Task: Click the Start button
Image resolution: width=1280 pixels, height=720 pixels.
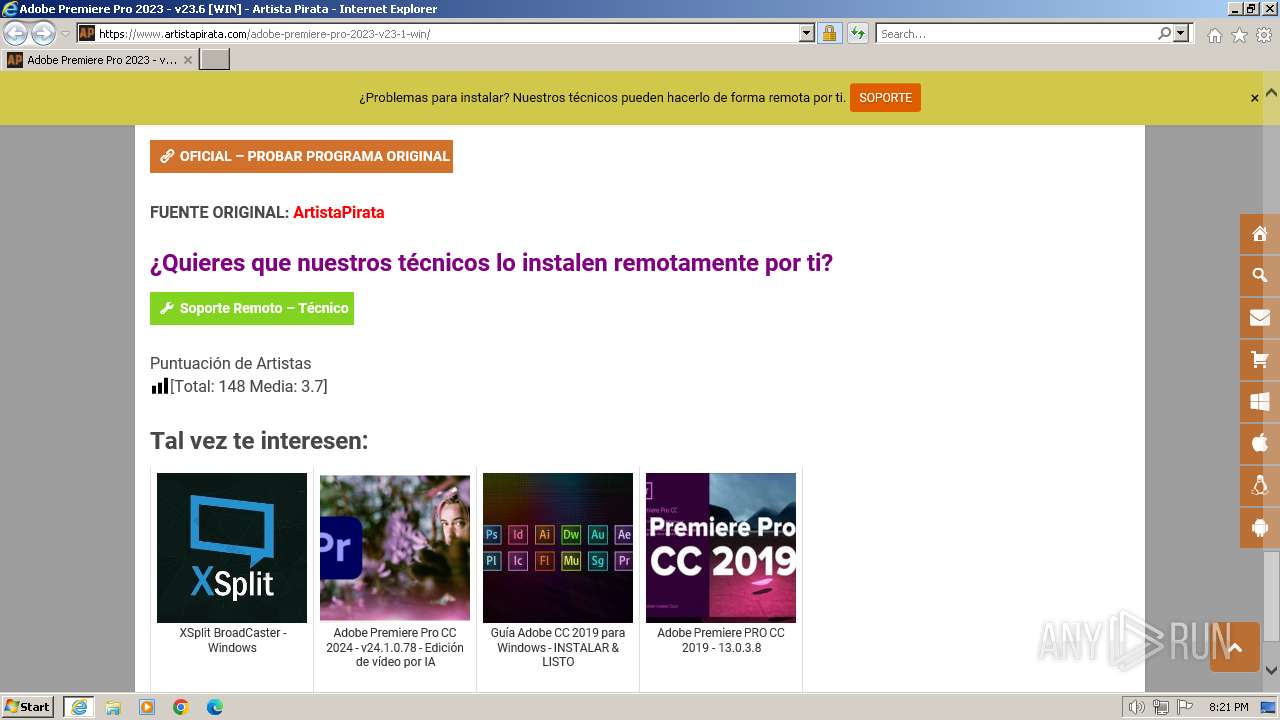Action: pos(28,707)
